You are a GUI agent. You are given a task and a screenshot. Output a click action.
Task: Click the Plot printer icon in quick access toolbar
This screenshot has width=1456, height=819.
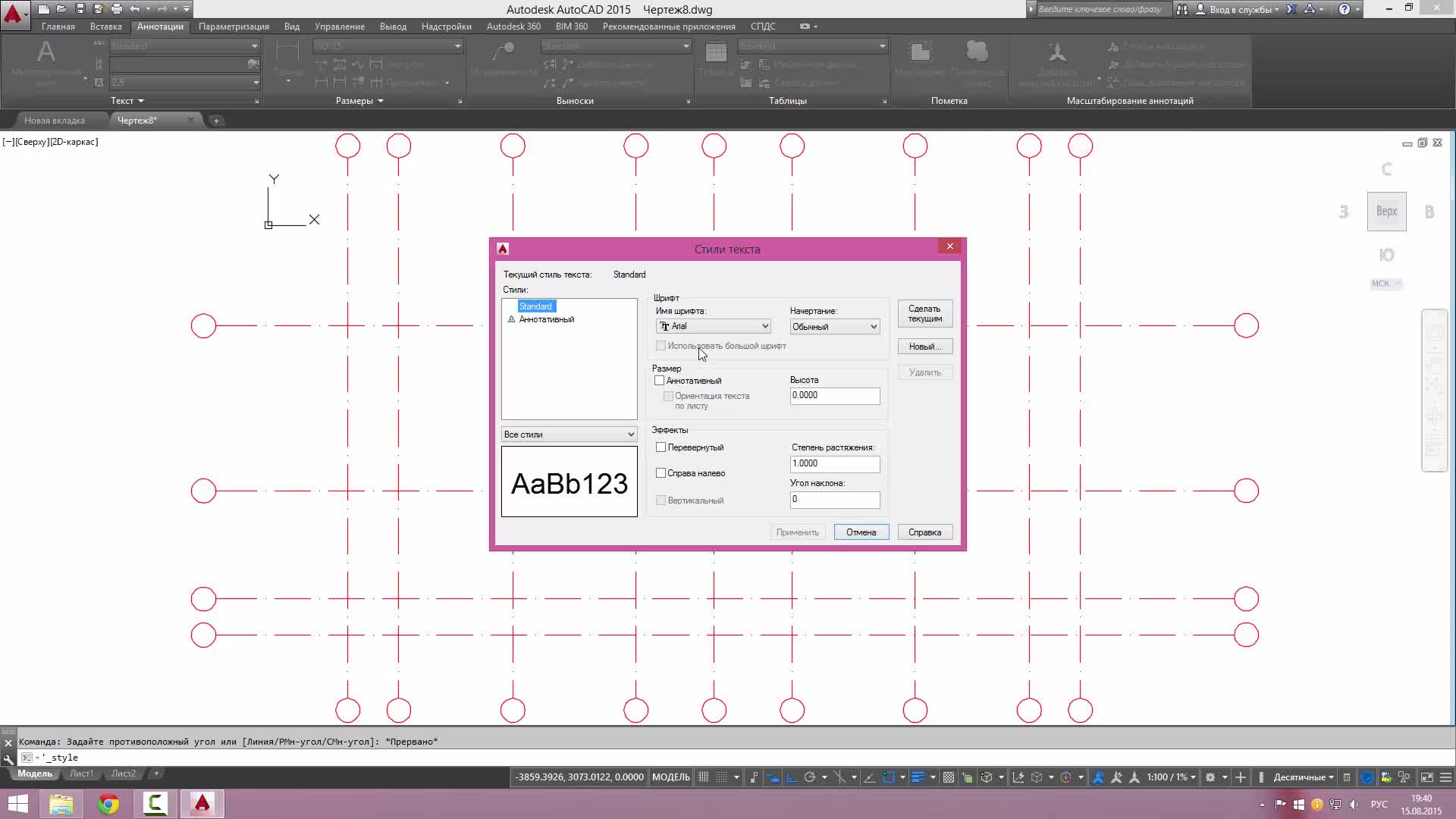116,9
